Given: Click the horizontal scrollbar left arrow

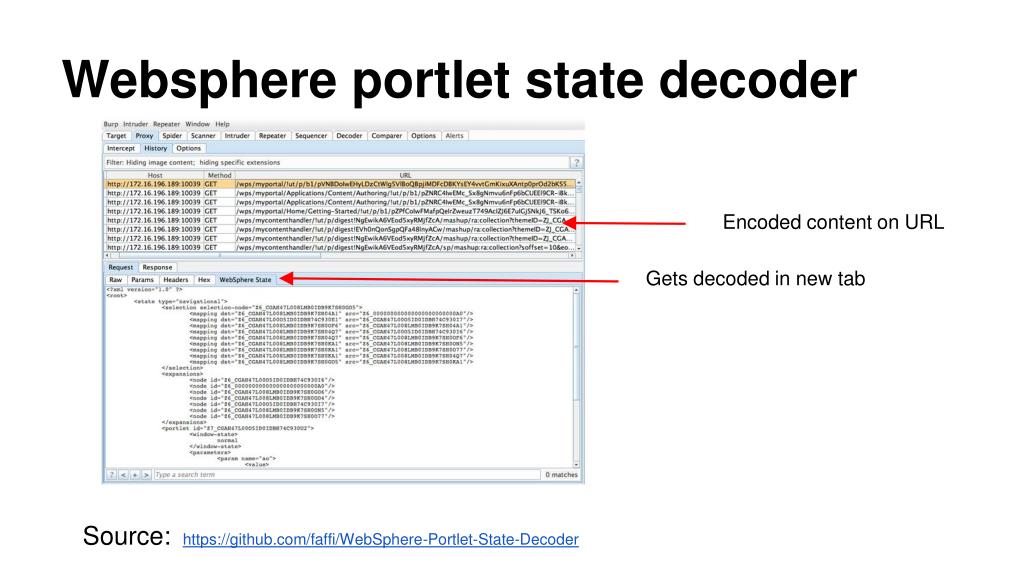Looking at the screenshot, I should point(108,255).
